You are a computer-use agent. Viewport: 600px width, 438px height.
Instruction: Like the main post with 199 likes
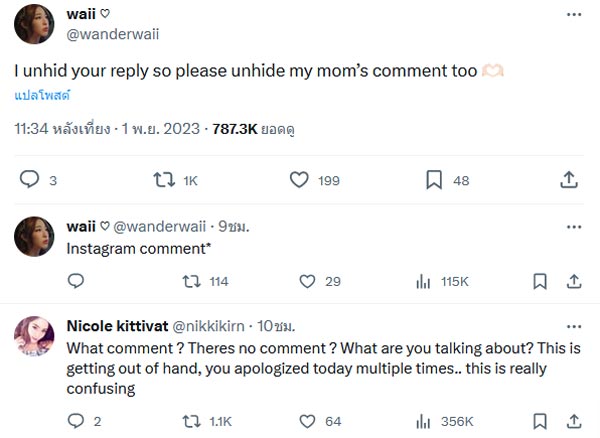(x=299, y=180)
